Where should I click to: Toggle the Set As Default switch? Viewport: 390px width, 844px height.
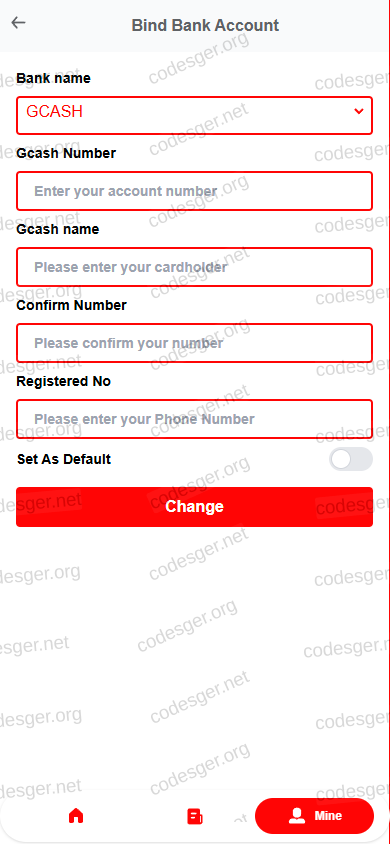351,459
